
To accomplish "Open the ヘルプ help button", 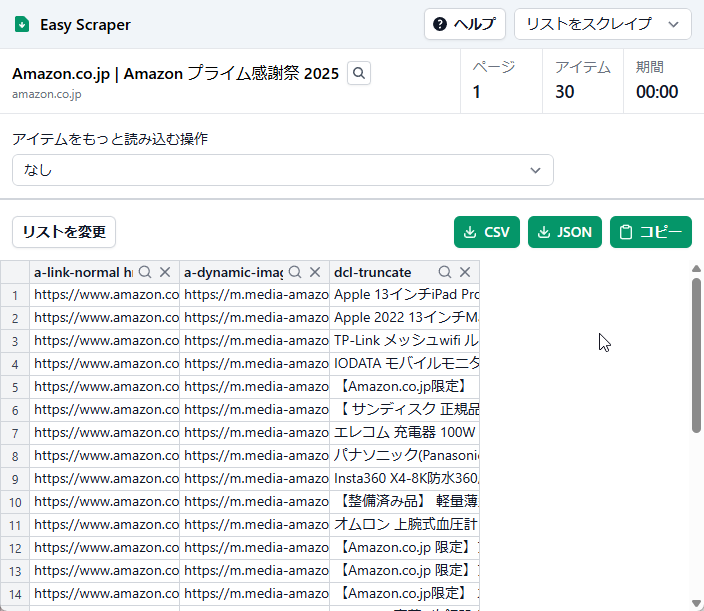I will pyautogui.click(x=465, y=24).
